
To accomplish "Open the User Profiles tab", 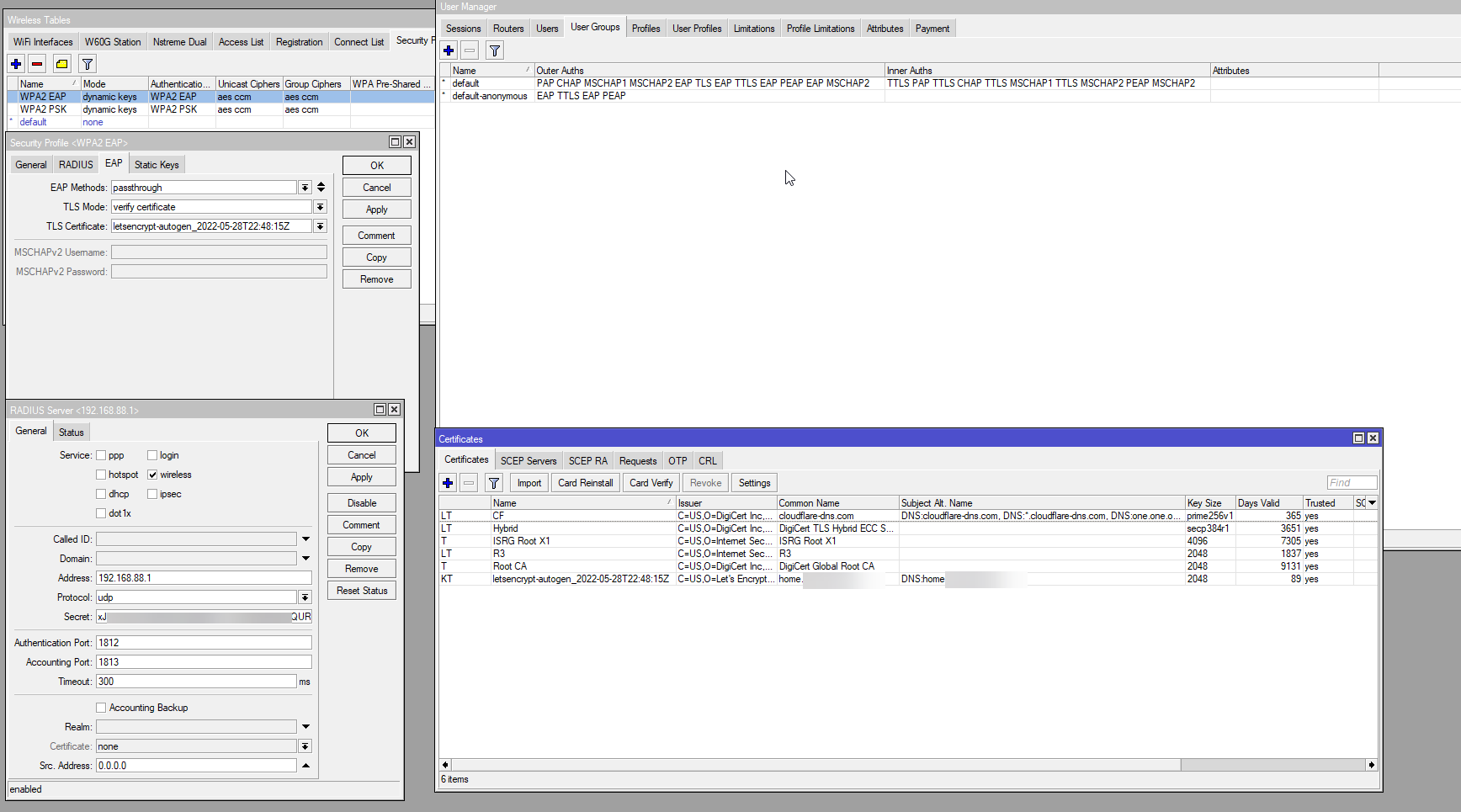I will tap(697, 29).
